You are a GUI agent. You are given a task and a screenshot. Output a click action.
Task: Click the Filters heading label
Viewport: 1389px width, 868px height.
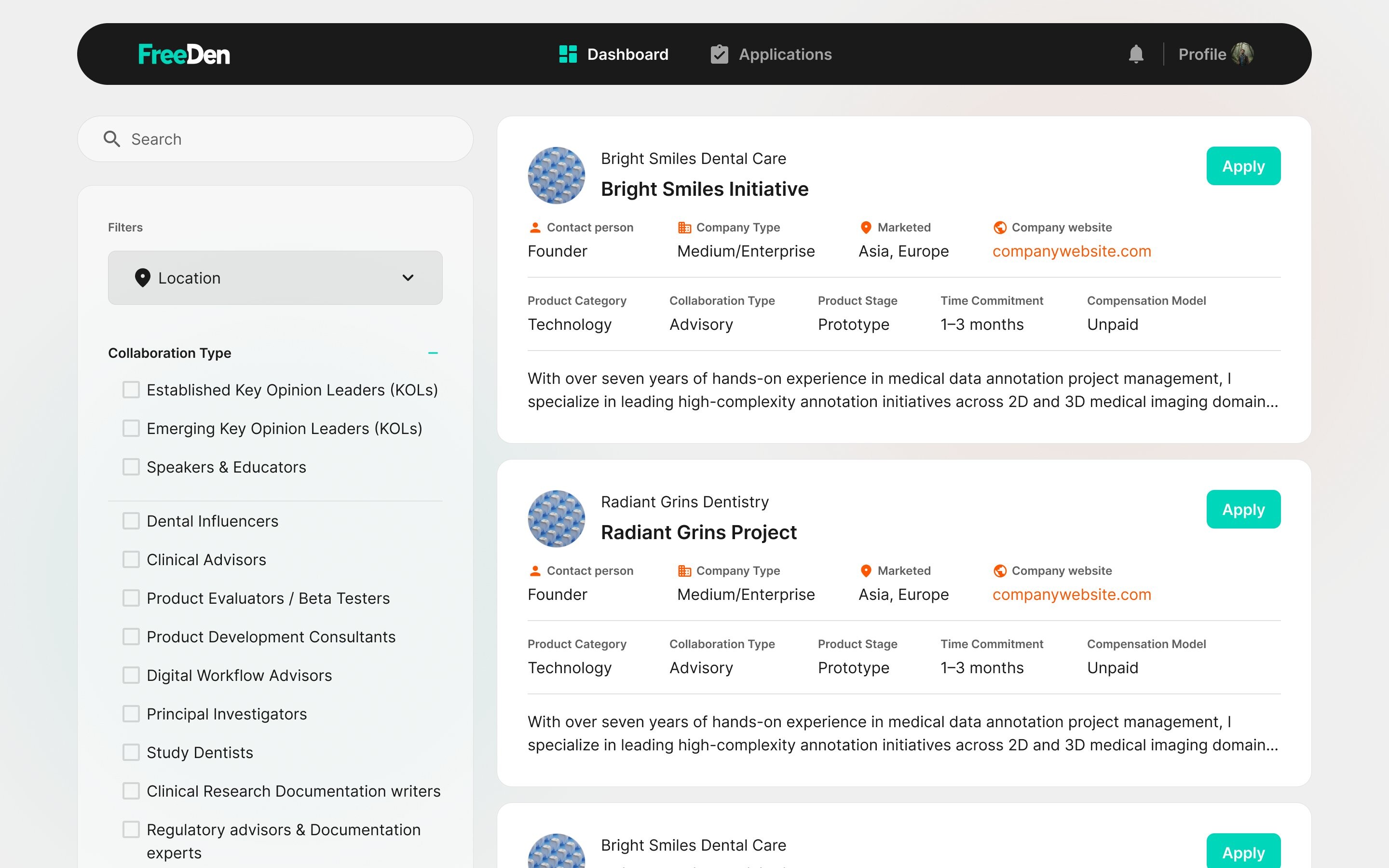(125, 227)
